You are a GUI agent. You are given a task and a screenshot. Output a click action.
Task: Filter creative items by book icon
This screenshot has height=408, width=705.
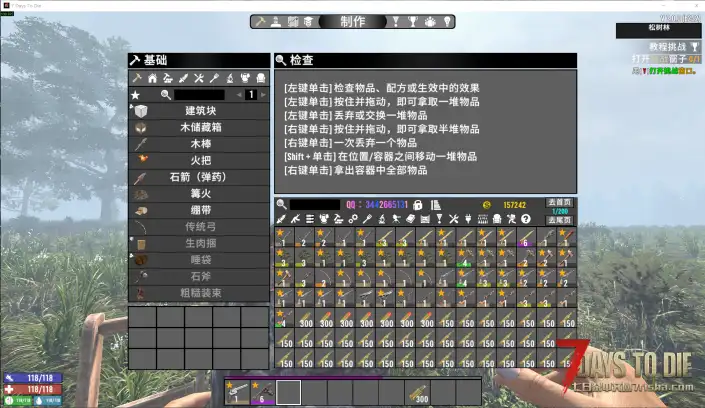point(411,219)
